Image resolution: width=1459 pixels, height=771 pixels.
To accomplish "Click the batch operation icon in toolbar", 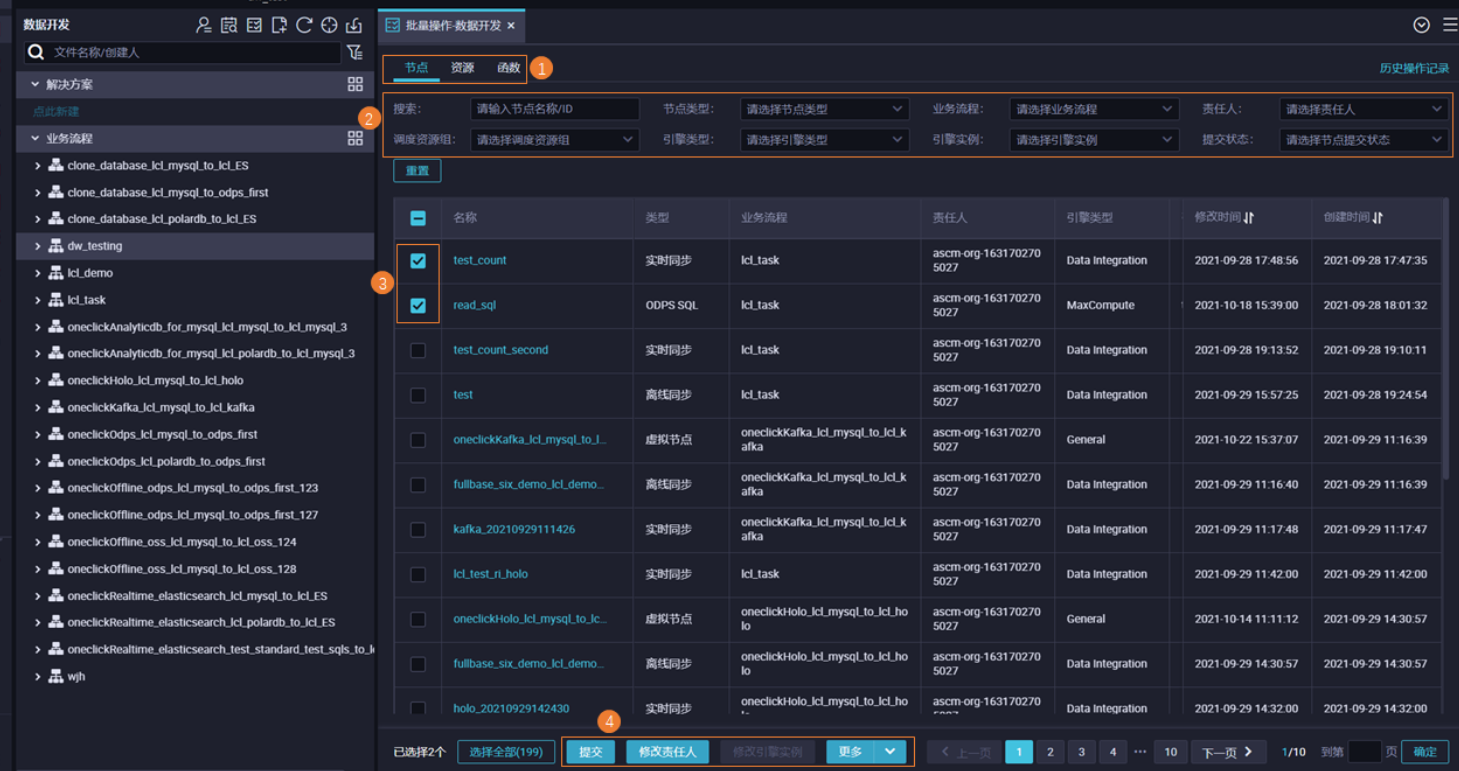I will coord(254,25).
